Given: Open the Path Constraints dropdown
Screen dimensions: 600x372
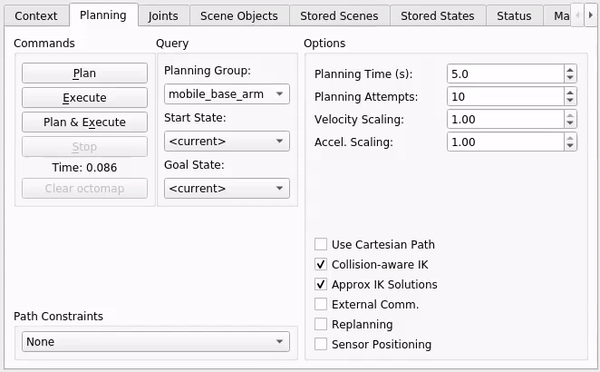Looking at the screenshot, I should point(156,341).
